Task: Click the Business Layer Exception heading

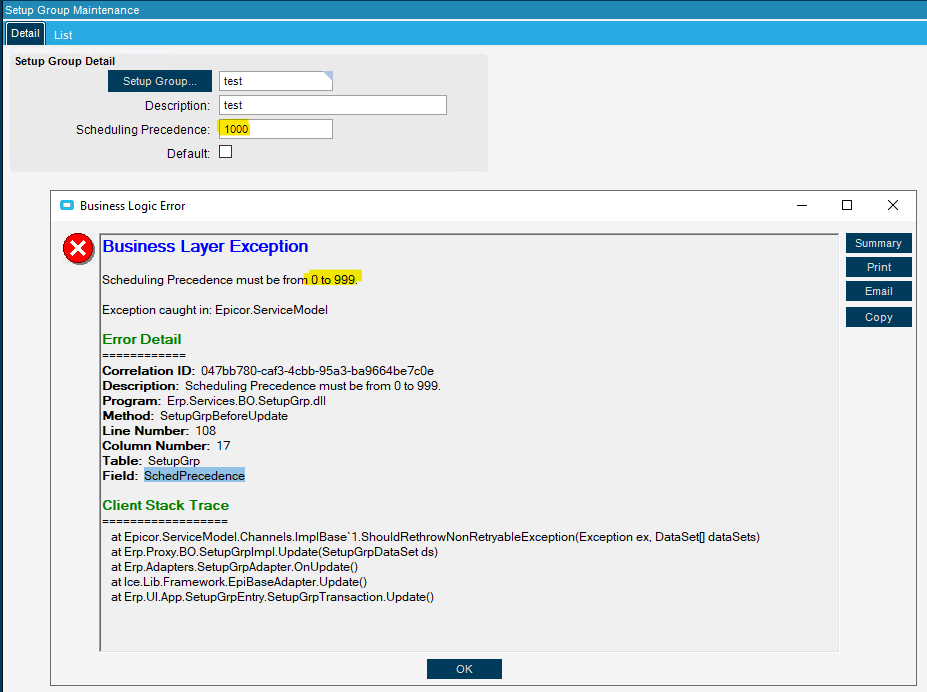Action: [205, 246]
